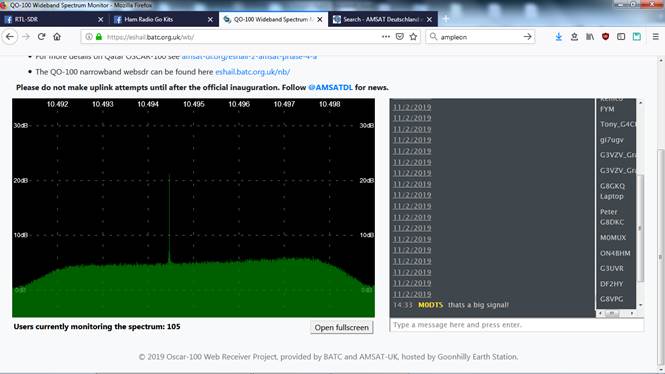Screen dimensions: 665x374
Task: Open the Library bookshelf icon
Action: point(590,37)
